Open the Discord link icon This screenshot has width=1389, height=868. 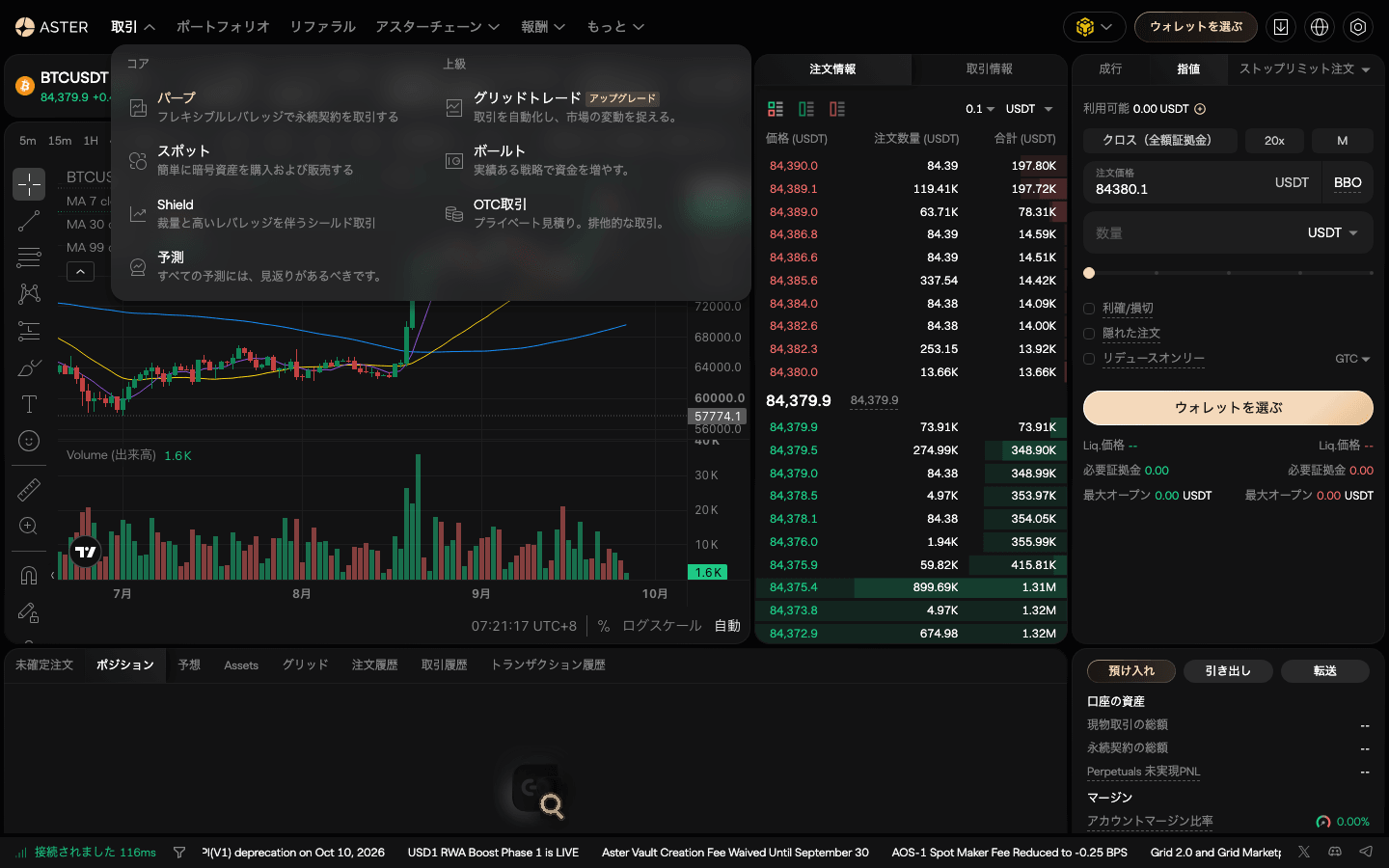(x=1335, y=852)
